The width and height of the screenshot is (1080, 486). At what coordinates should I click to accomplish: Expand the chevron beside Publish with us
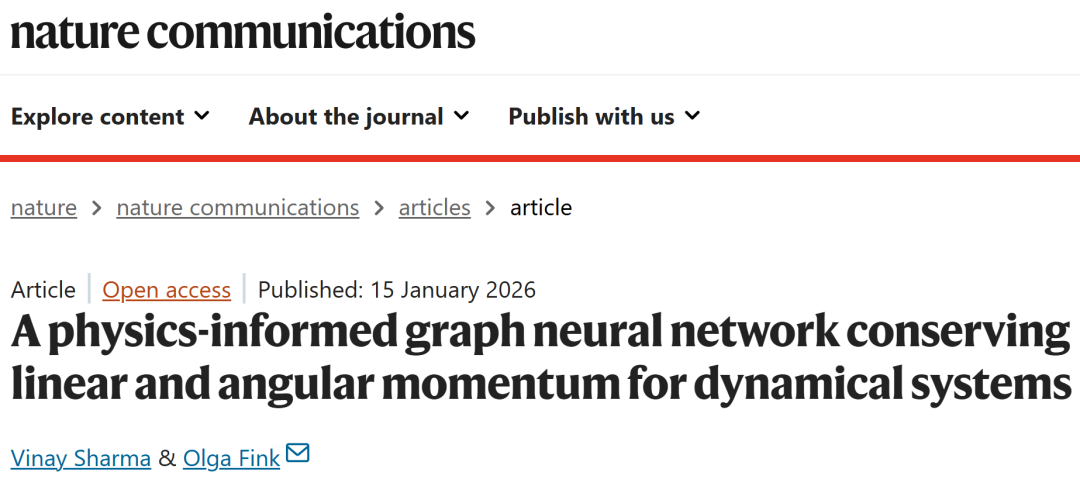coord(692,116)
